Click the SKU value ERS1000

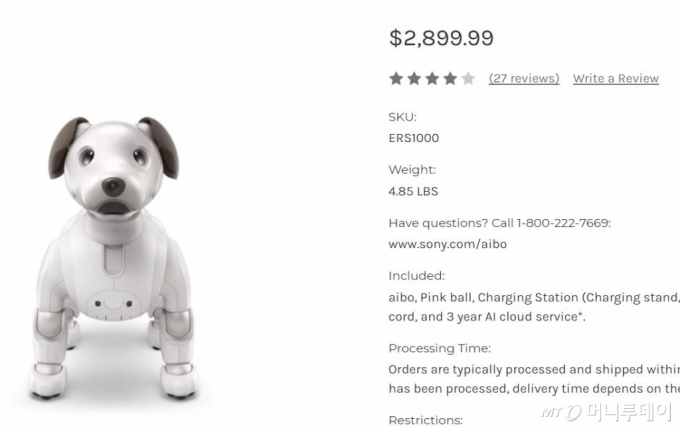(x=414, y=138)
